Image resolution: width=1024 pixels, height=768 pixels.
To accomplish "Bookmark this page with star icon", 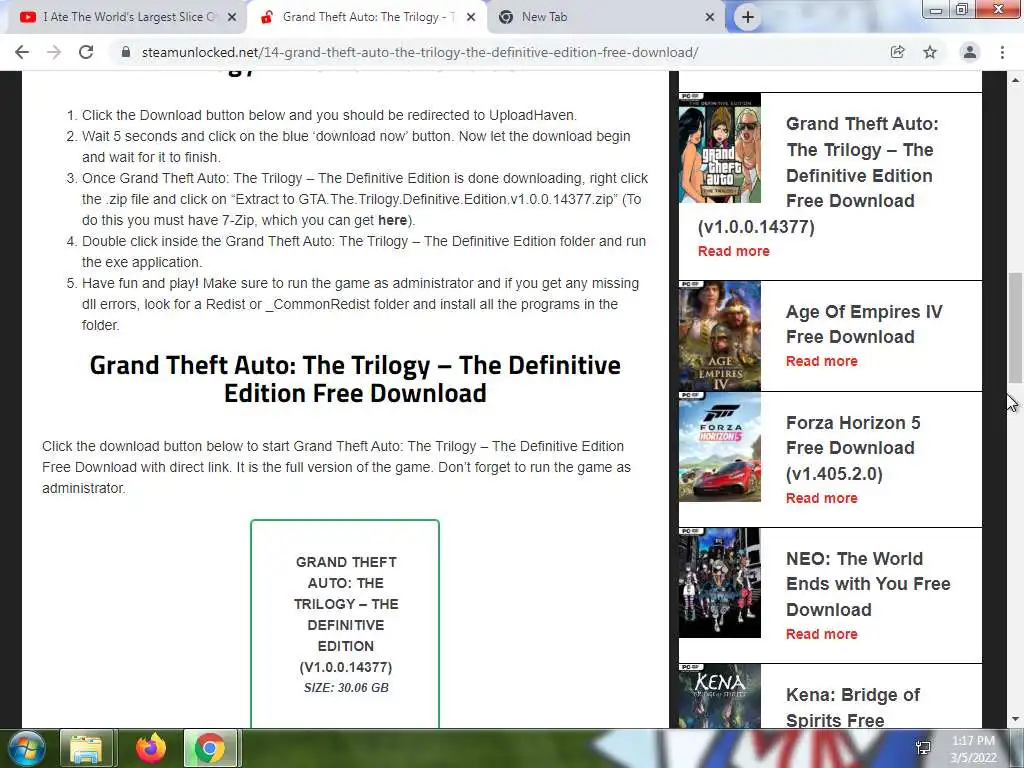I will (930, 52).
